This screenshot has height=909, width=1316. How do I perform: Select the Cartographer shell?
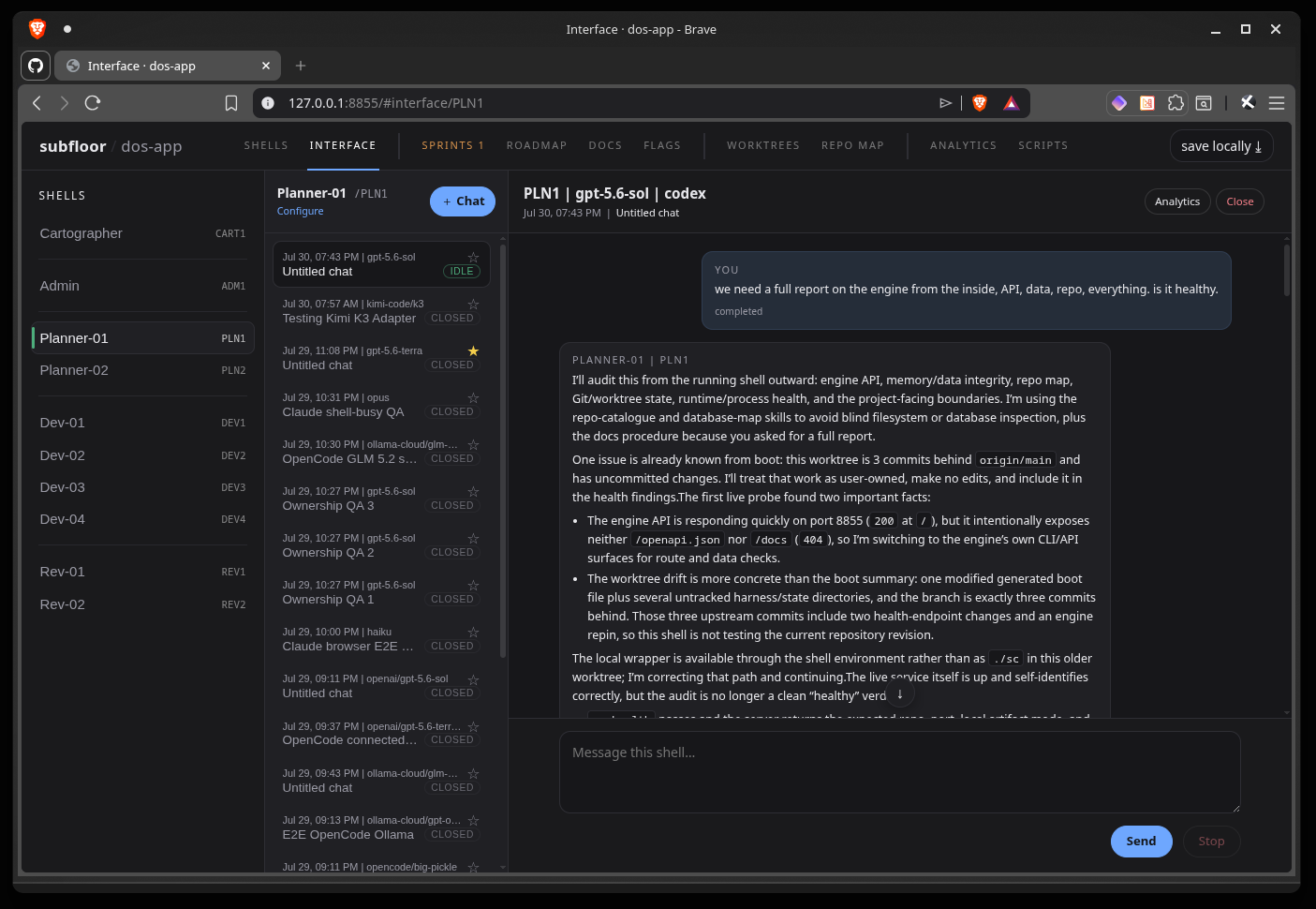pyautogui.click(x=142, y=233)
